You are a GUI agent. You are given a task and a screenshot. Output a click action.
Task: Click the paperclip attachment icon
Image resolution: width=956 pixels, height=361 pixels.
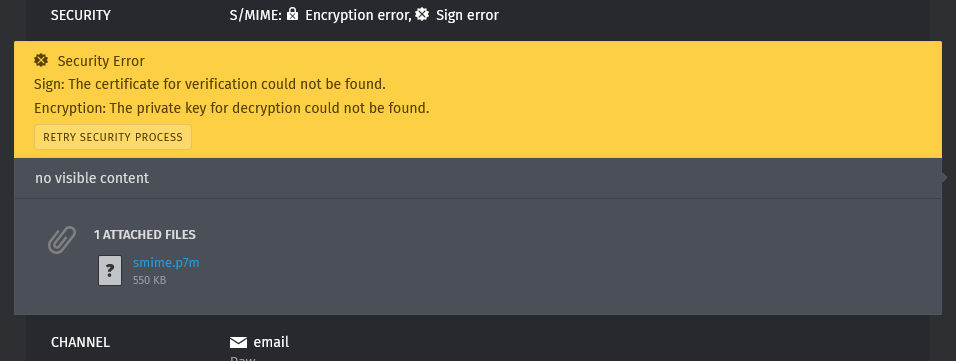(x=62, y=240)
